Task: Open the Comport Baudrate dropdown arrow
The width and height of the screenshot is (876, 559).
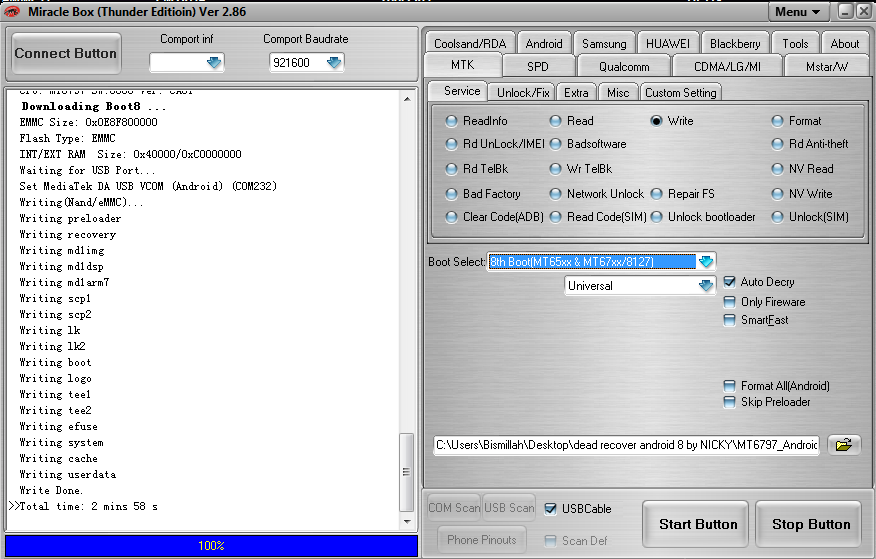Action: [x=334, y=63]
